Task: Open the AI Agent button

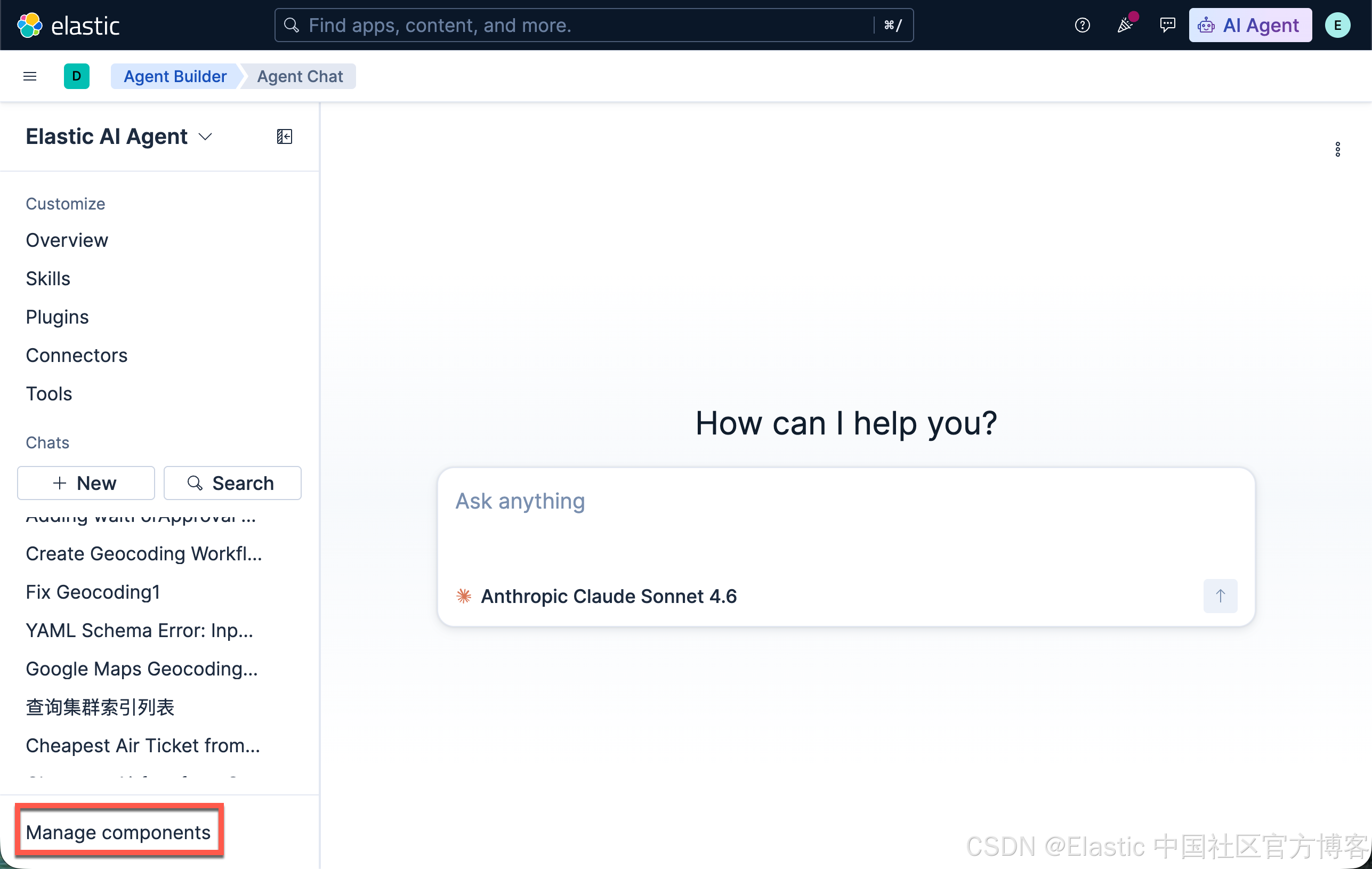Action: (1250, 25)
